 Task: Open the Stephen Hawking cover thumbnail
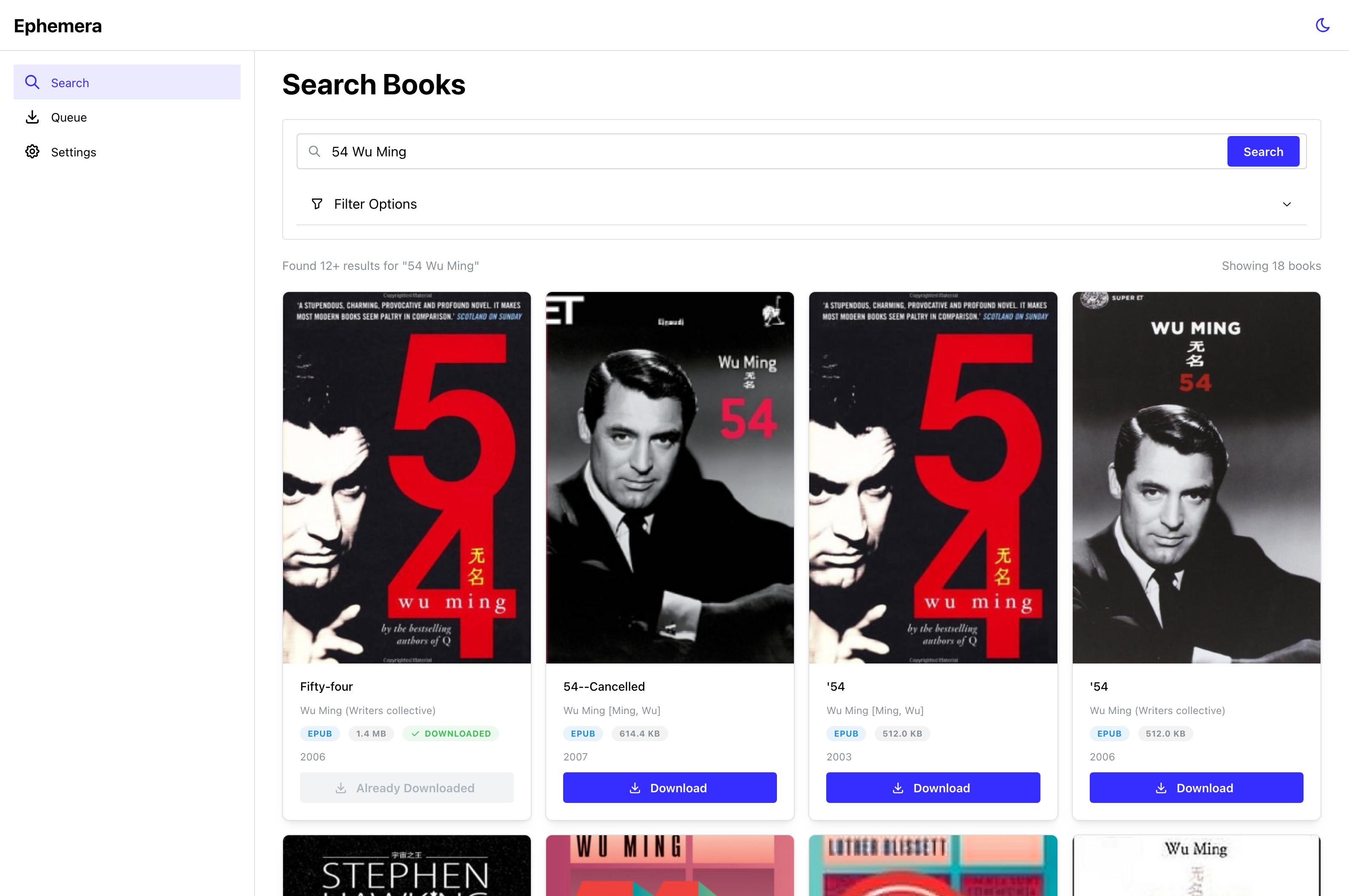(407, 866)
